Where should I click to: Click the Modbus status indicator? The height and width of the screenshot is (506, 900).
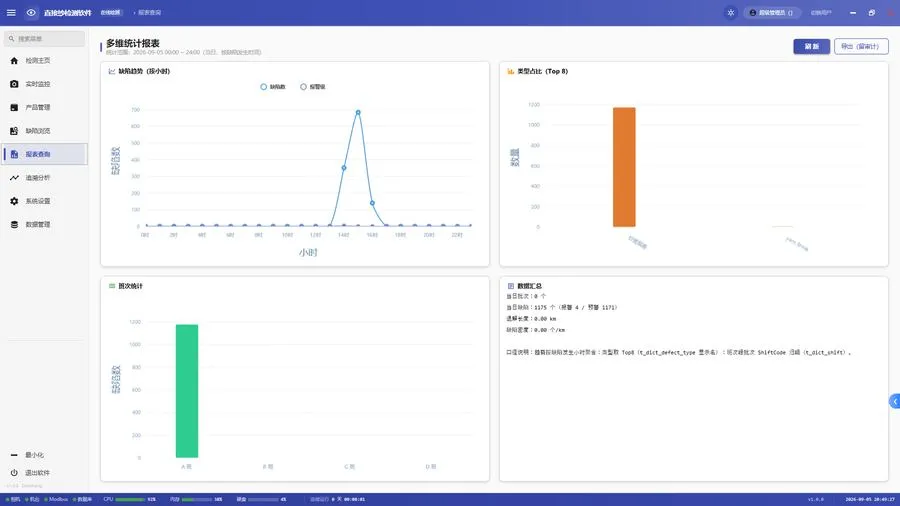tap(56, 500)
